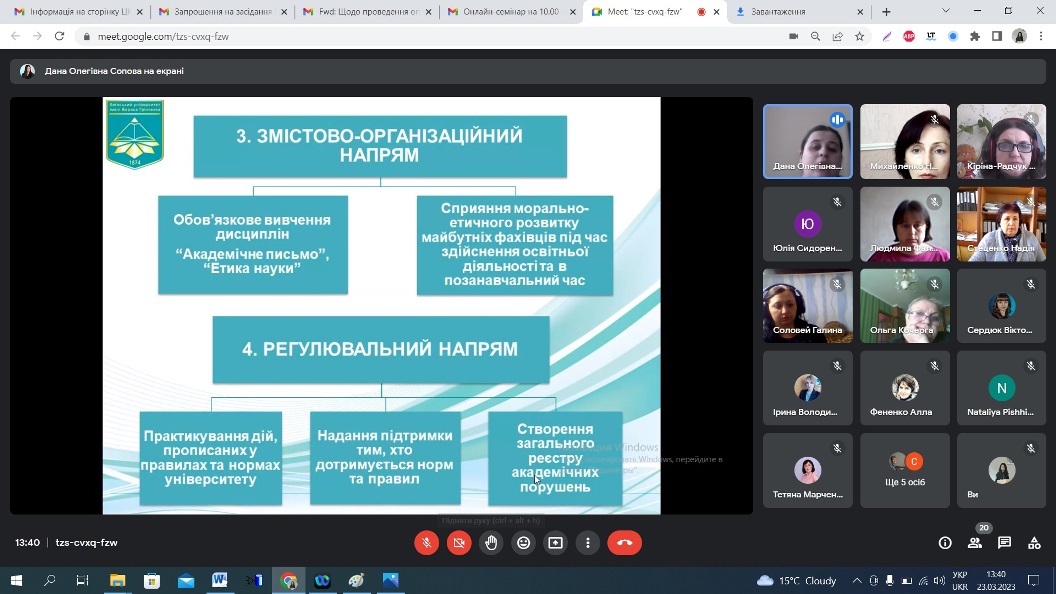
Task: Open the Windows Start menu
Action: (x=16, y=581)
